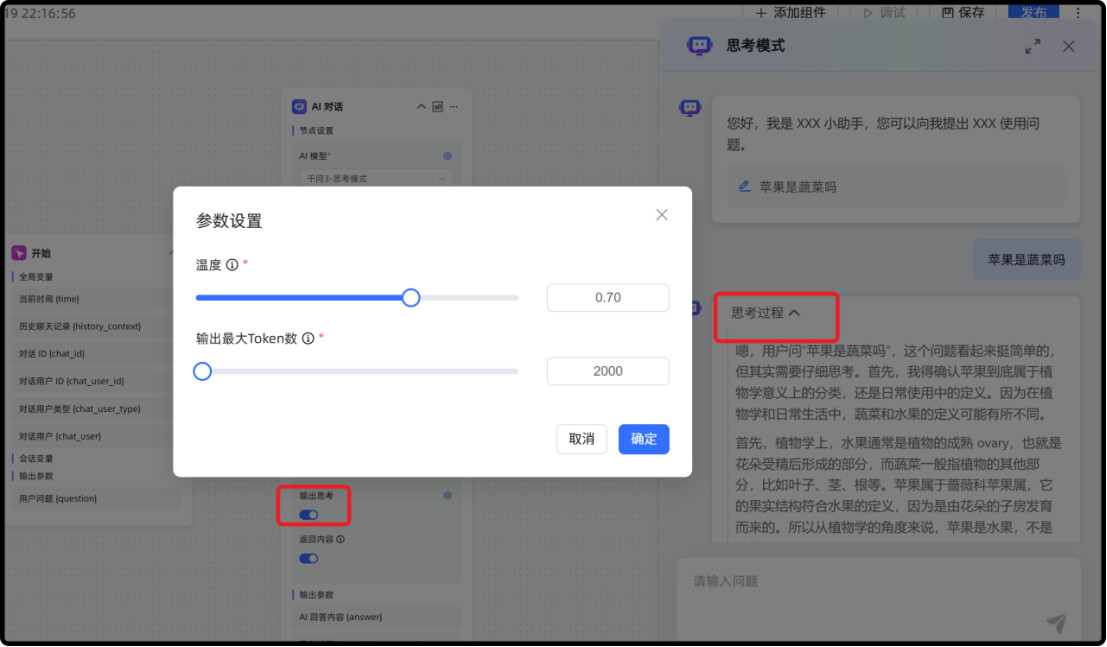Viewport: 1107px width, 647px height.
Task: Open AI model settings gear icon
Action: (447, 155)
